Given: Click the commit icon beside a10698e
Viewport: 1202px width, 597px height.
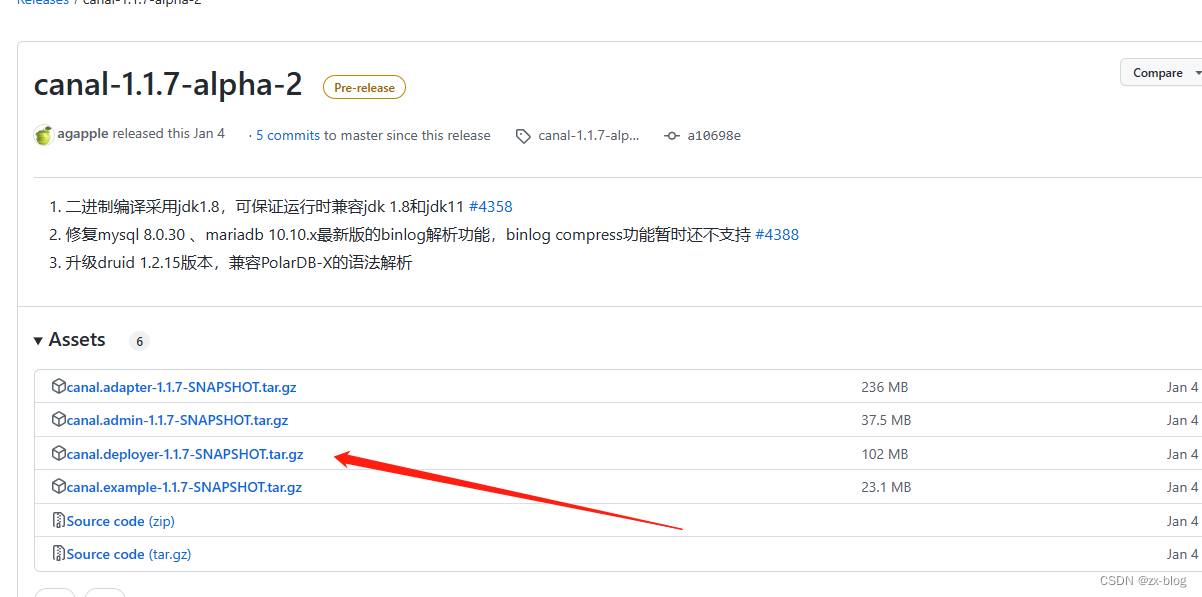Looking at the screenshot, I should (672, 136).
